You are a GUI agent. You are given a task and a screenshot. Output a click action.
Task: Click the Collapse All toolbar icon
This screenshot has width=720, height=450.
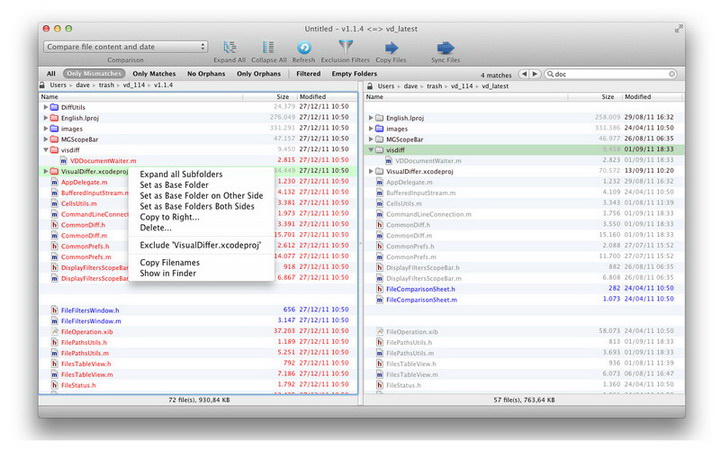coord(267,47)
